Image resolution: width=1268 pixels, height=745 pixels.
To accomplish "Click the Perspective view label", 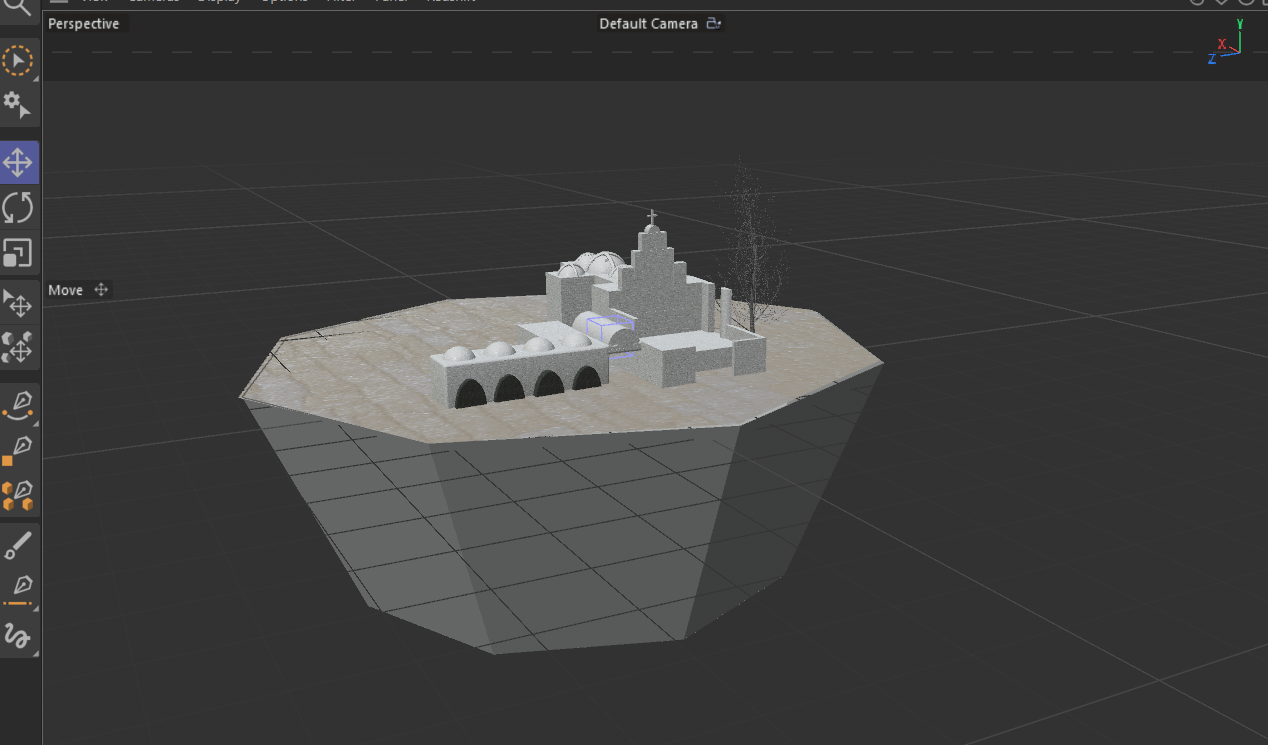I will click(84, 24).
